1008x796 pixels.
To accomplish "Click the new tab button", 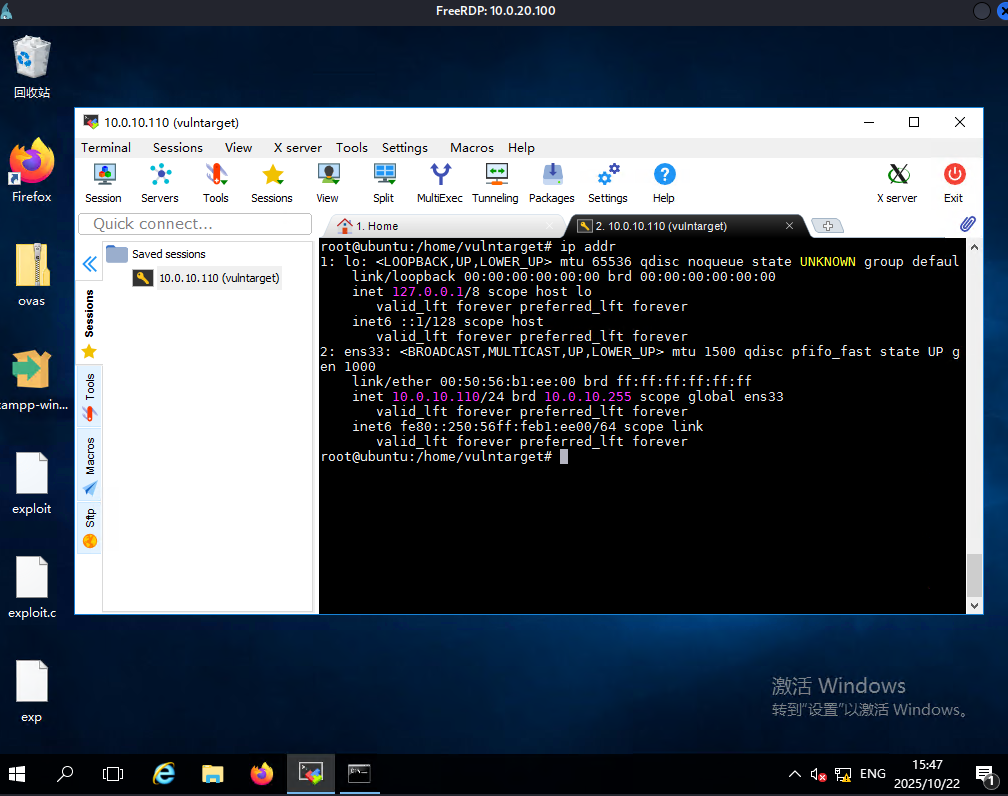I will coord(828,226).
